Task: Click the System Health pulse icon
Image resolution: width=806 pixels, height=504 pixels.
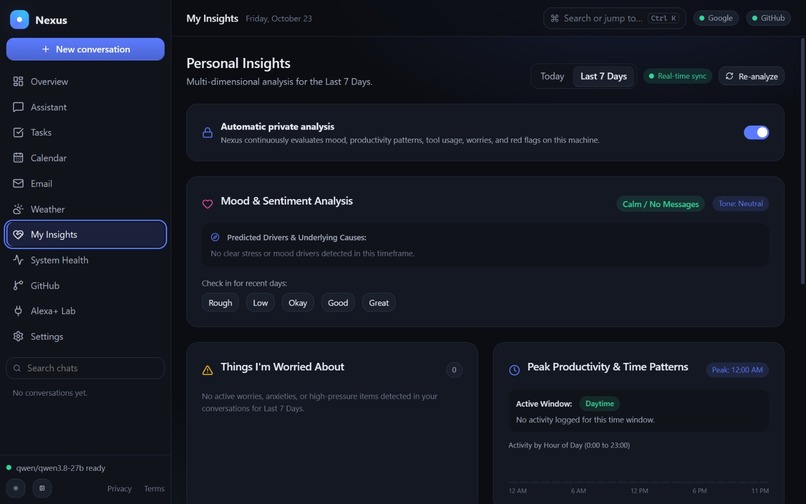Action: tap(18, 260)
